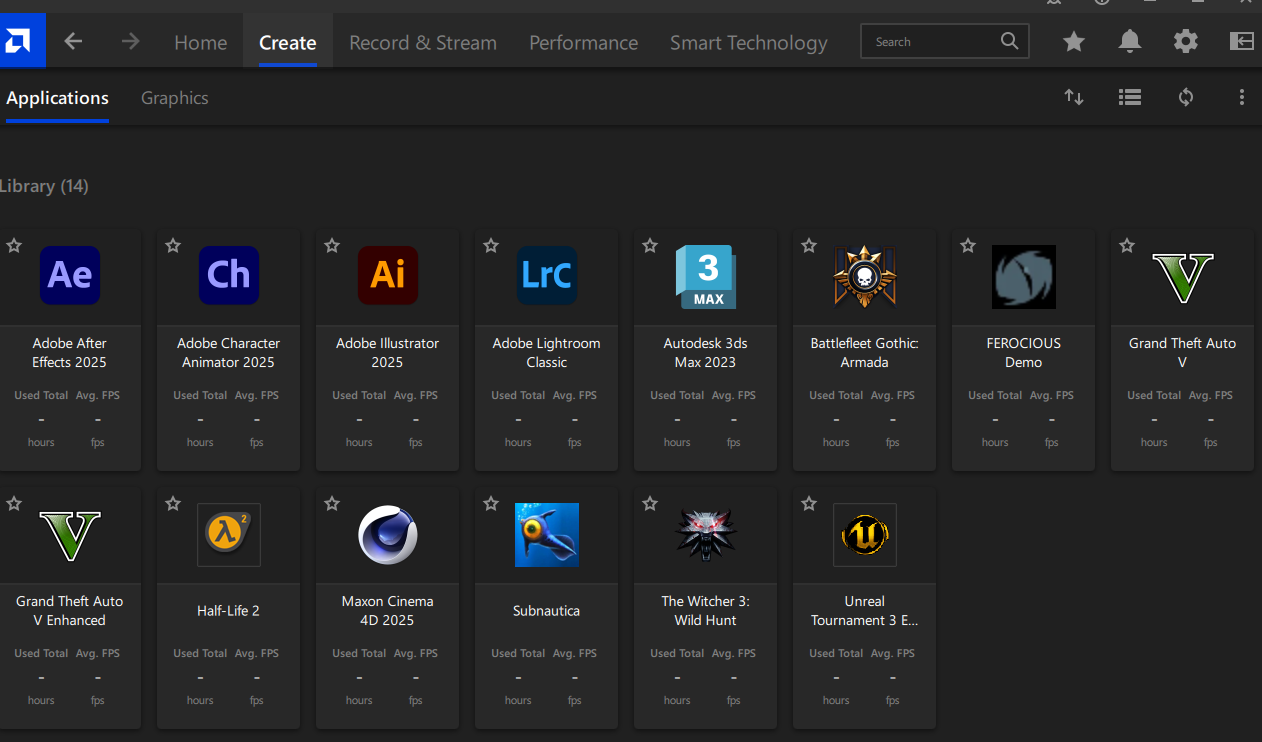Open the favorites star in top bar

point(1074,41)
